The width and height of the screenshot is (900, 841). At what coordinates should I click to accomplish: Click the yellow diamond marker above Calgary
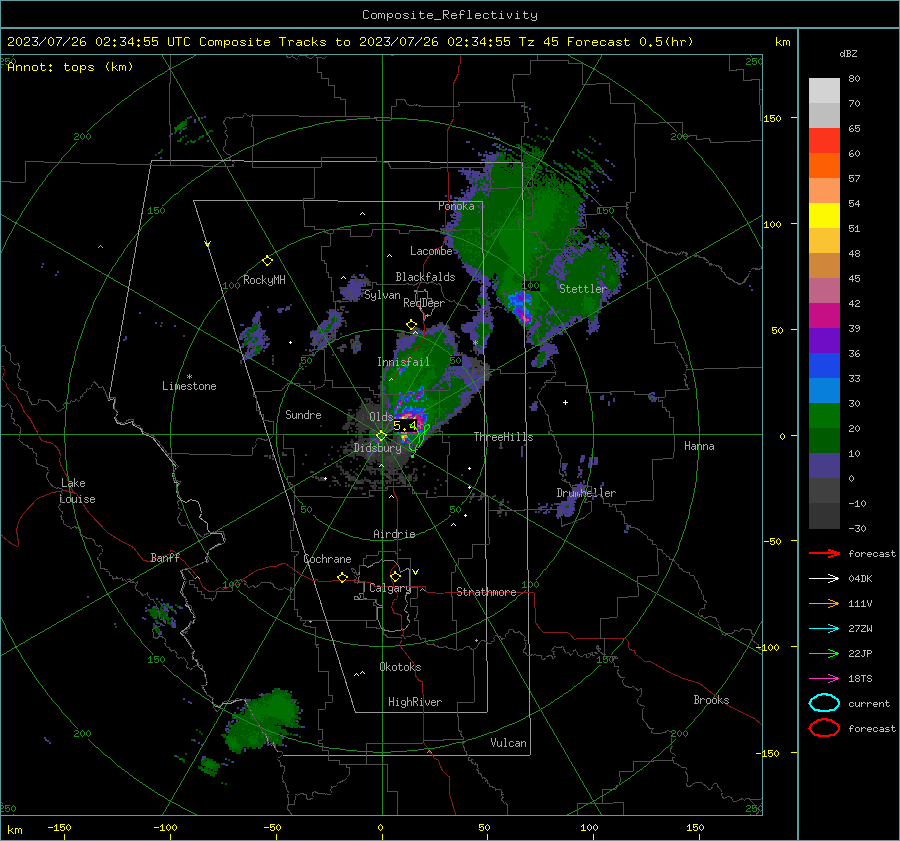(x=395, y=576)
